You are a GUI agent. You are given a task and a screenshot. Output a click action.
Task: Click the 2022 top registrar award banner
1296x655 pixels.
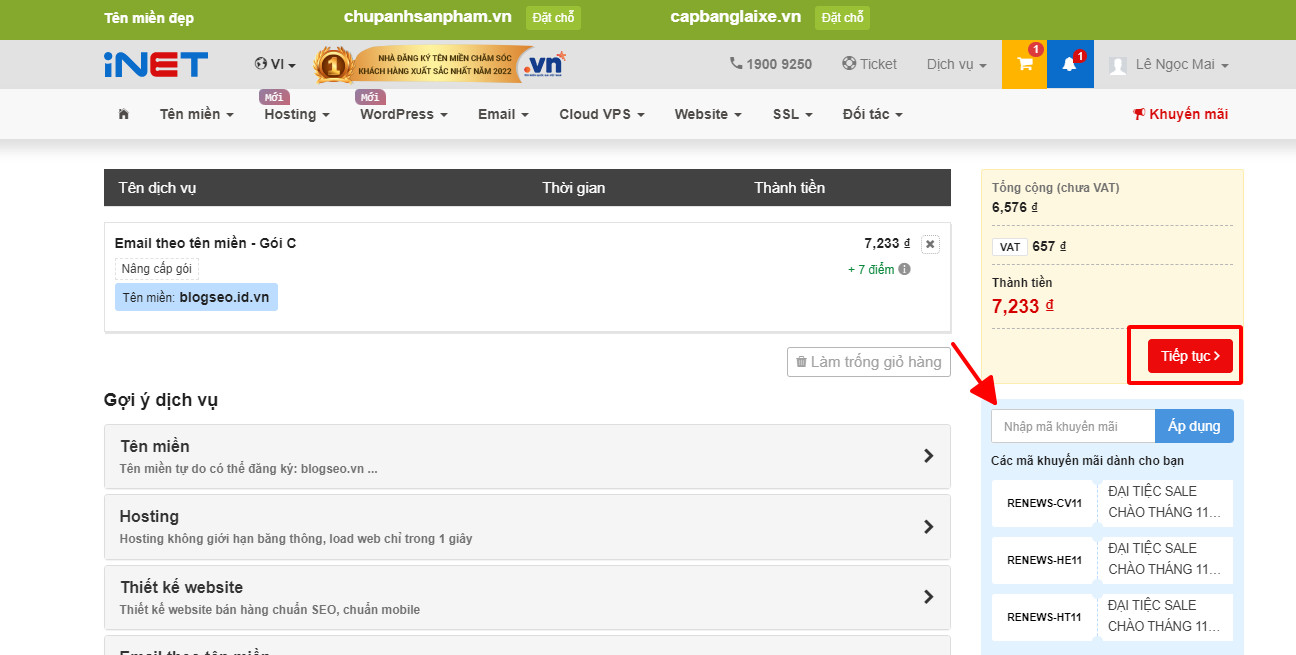click(x=439, y=65)
